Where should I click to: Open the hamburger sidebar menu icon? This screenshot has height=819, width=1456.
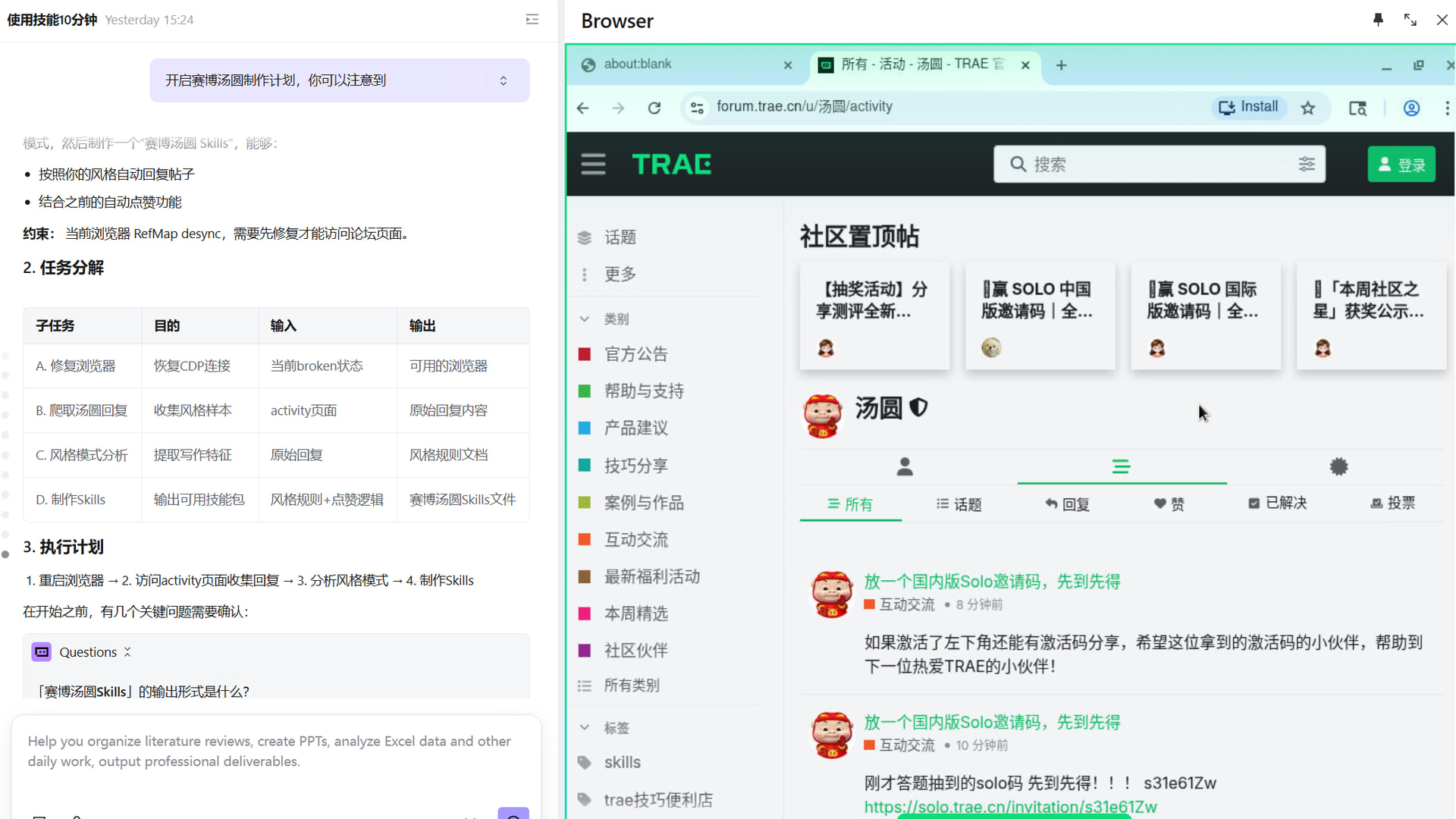pos(593,164)
